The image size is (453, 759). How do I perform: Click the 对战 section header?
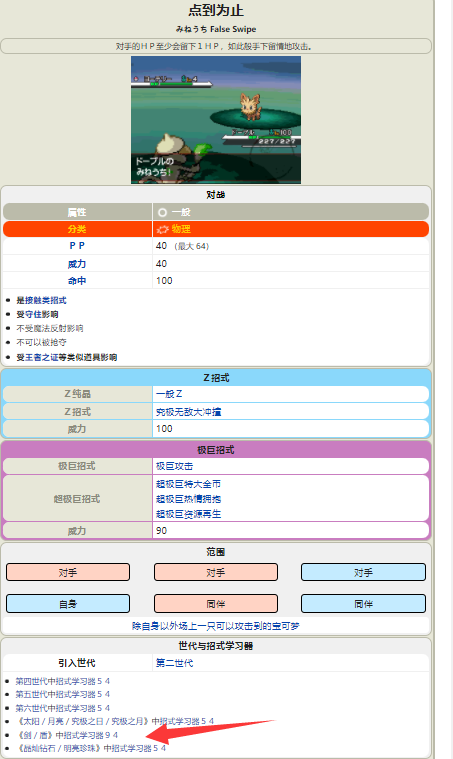(216, 195)
